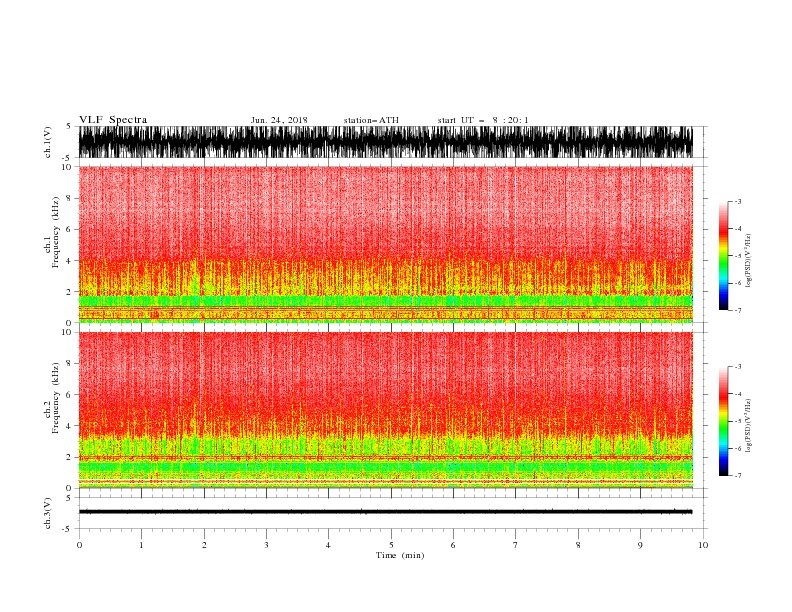The image size is (792, 612).
Task: Click the ch.1 waveform trace panel
Action: (385, 142)
